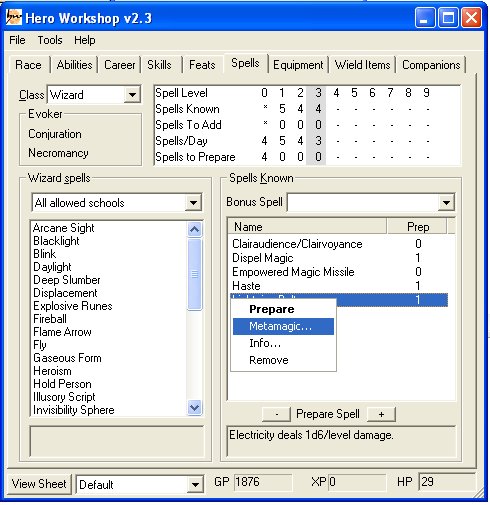
Task: Select Info in the context menu
Action: [283, 343]
